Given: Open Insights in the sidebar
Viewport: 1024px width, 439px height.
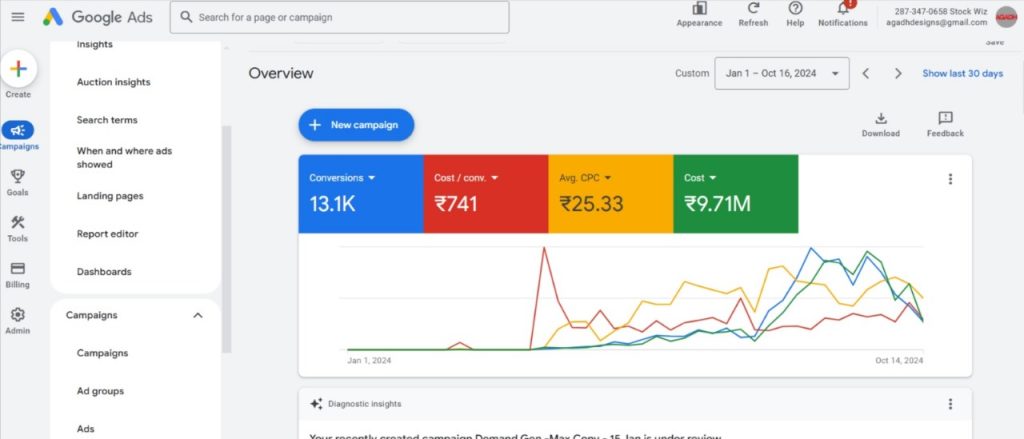Looking at the screenshot, I should 95,44.
